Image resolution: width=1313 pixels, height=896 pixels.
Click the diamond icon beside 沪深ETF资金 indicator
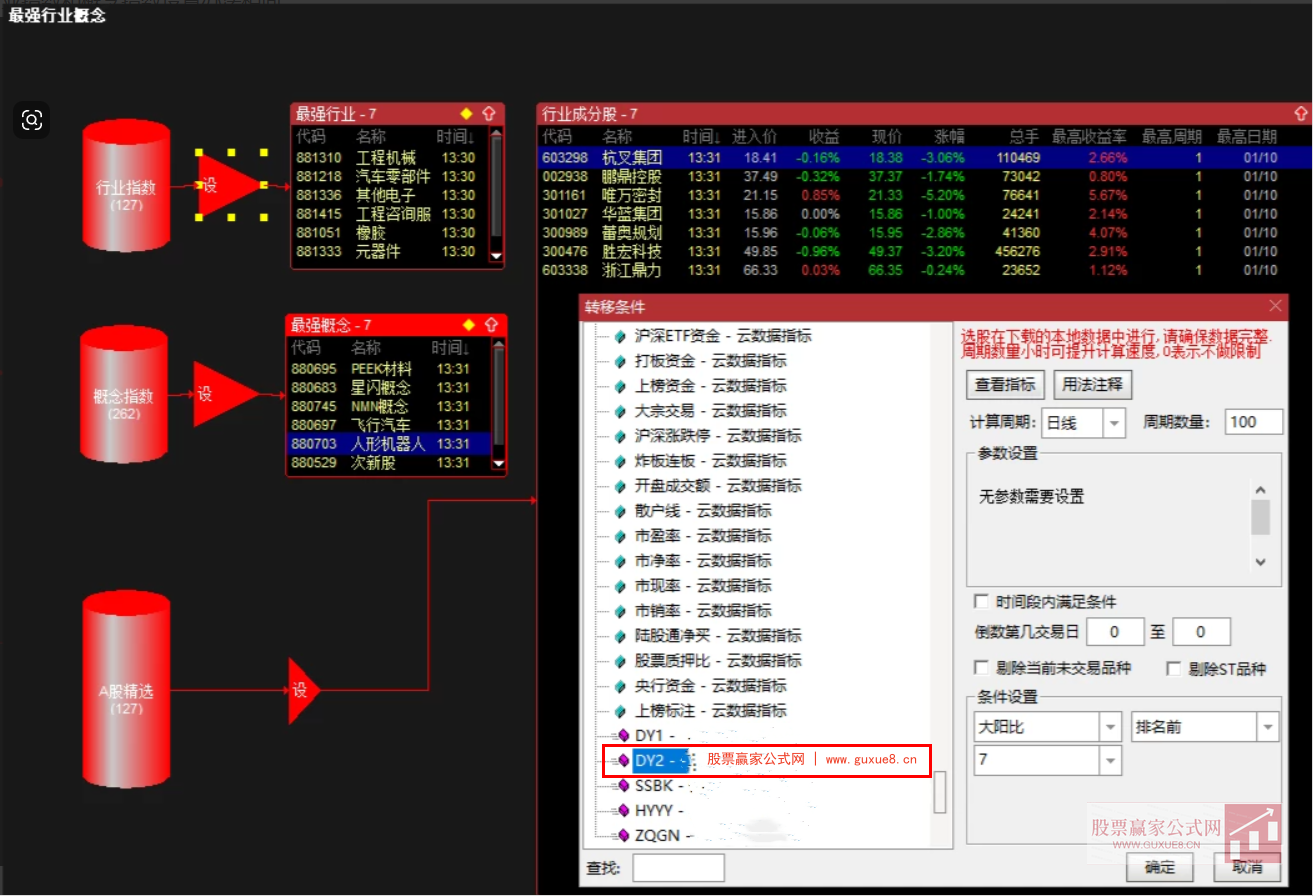coord(617,335)
